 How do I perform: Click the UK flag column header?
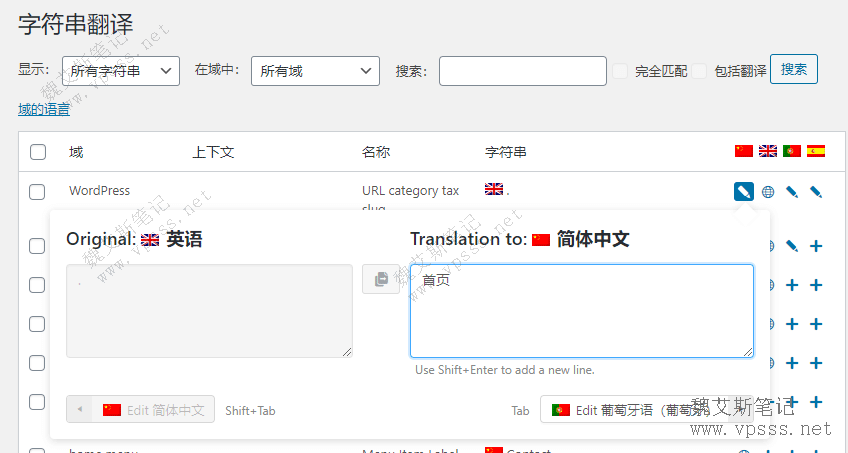coord(768,151)
